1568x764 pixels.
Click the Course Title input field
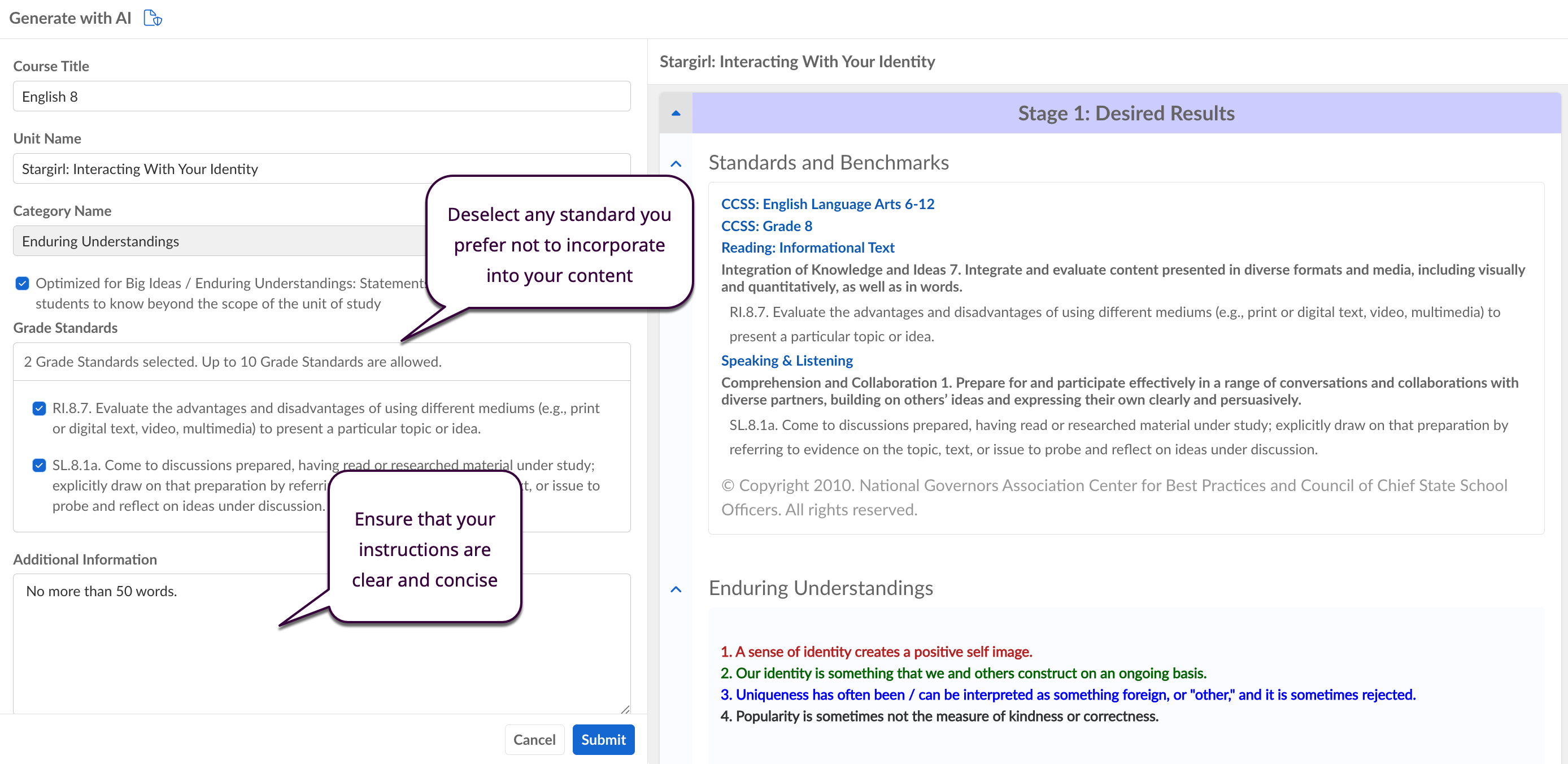[321, 96]
